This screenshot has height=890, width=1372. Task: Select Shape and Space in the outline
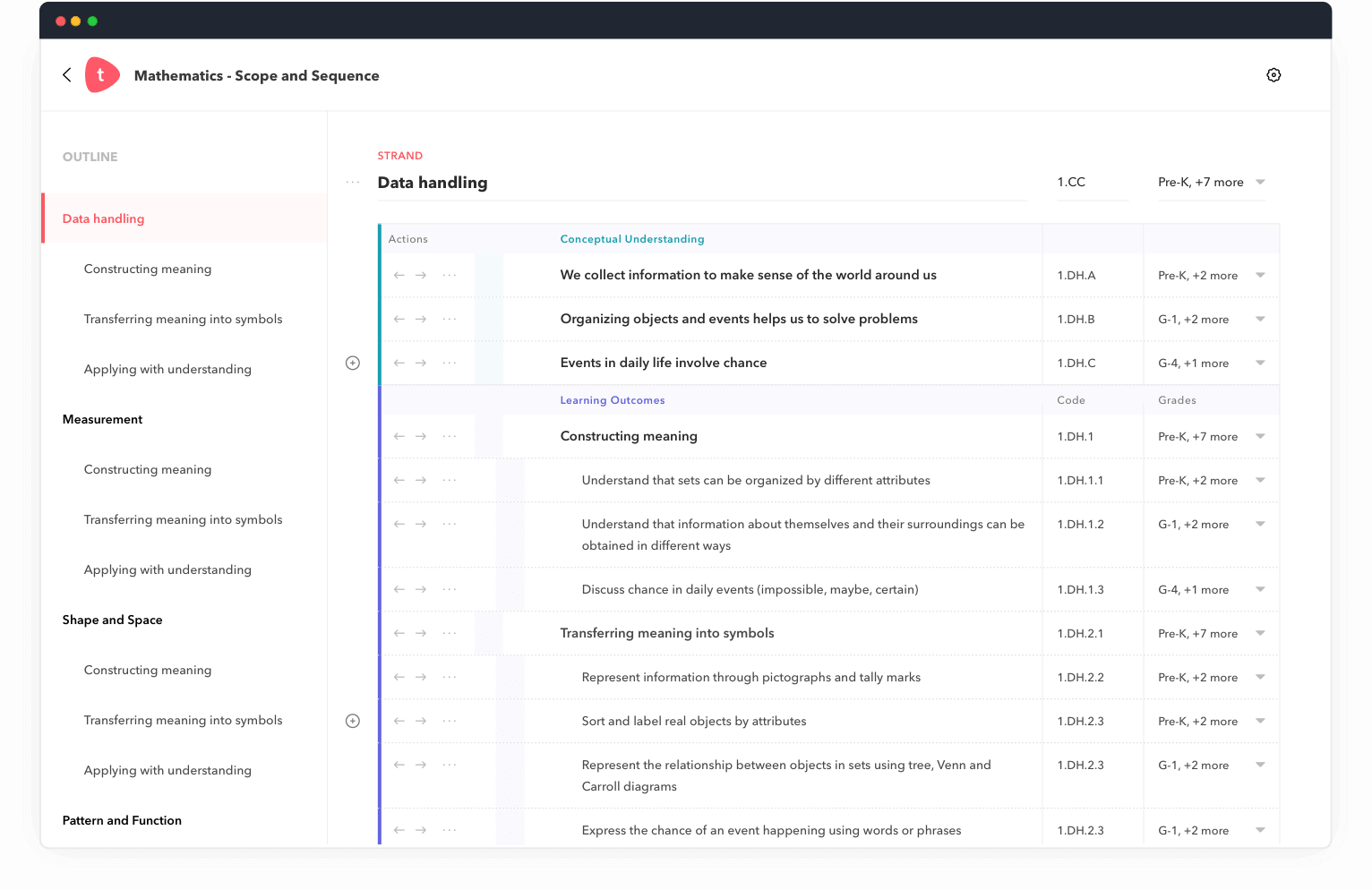(x=113, y=620)
